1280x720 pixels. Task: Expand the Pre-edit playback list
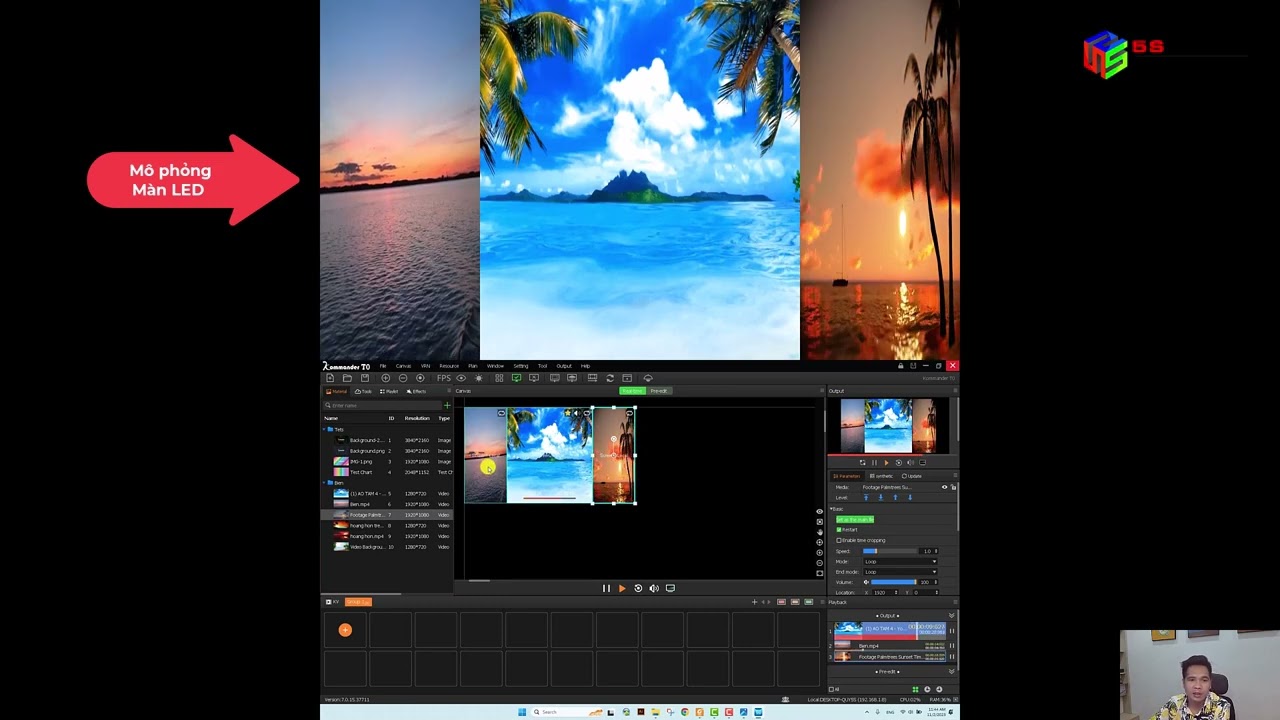point(951,672)
